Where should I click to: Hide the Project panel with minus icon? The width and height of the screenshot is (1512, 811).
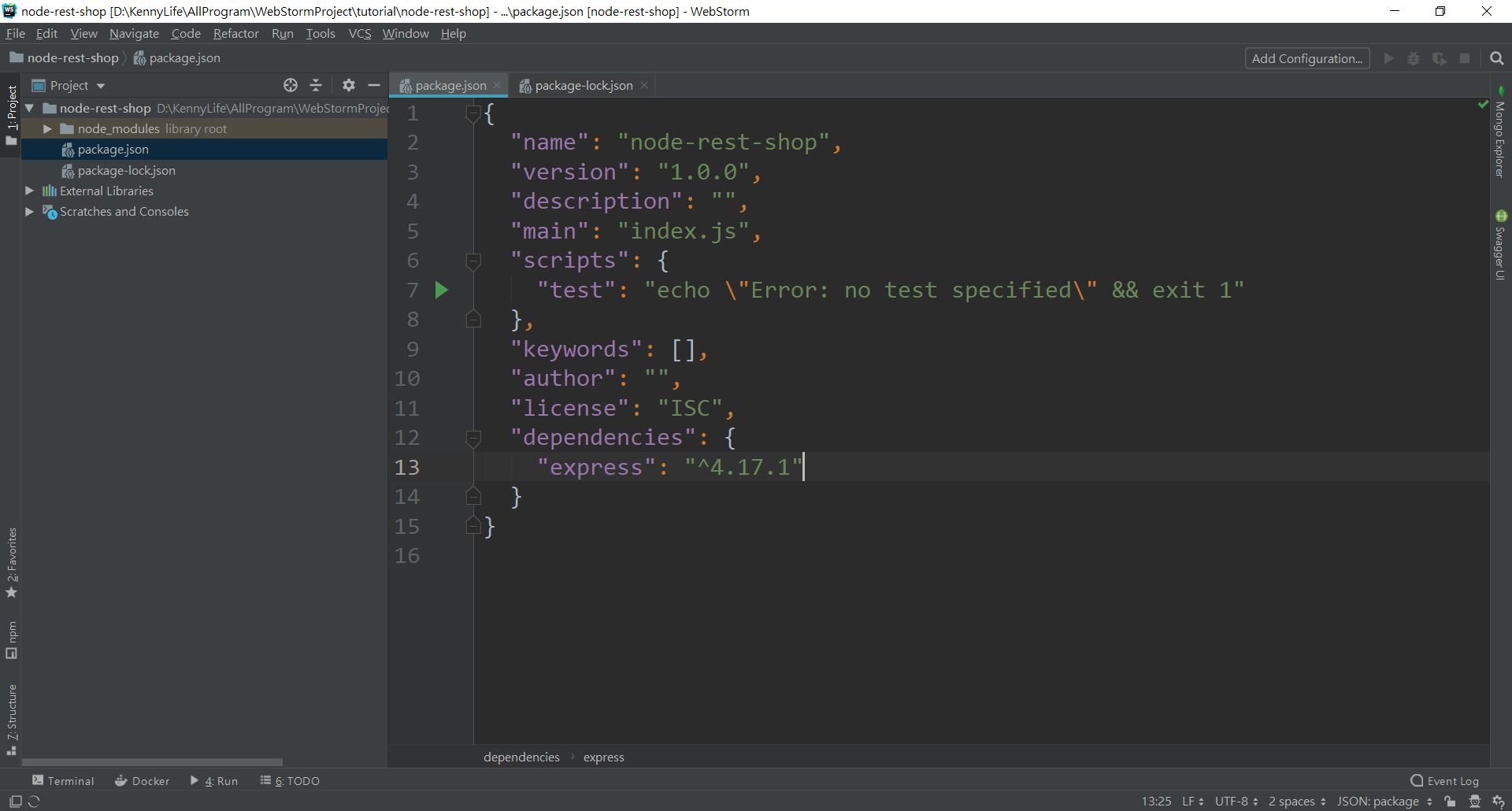[374, 85]
